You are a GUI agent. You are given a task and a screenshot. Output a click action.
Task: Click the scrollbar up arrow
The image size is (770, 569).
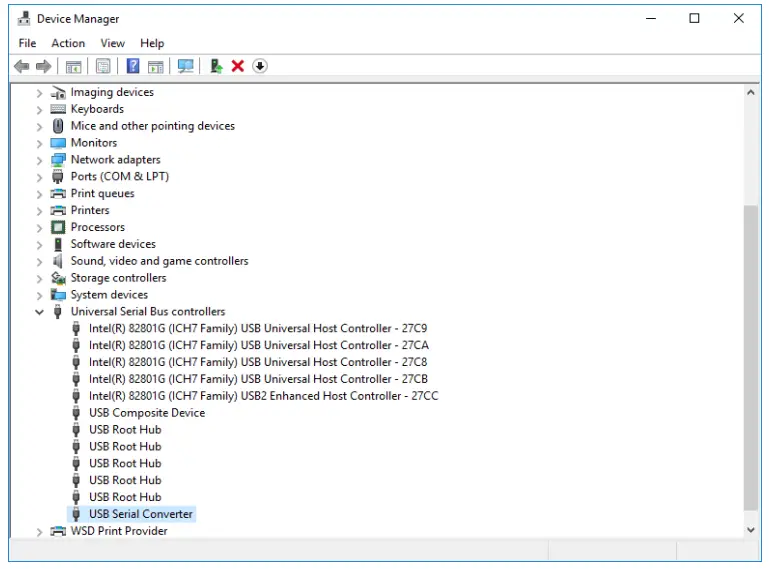point(750,92)
